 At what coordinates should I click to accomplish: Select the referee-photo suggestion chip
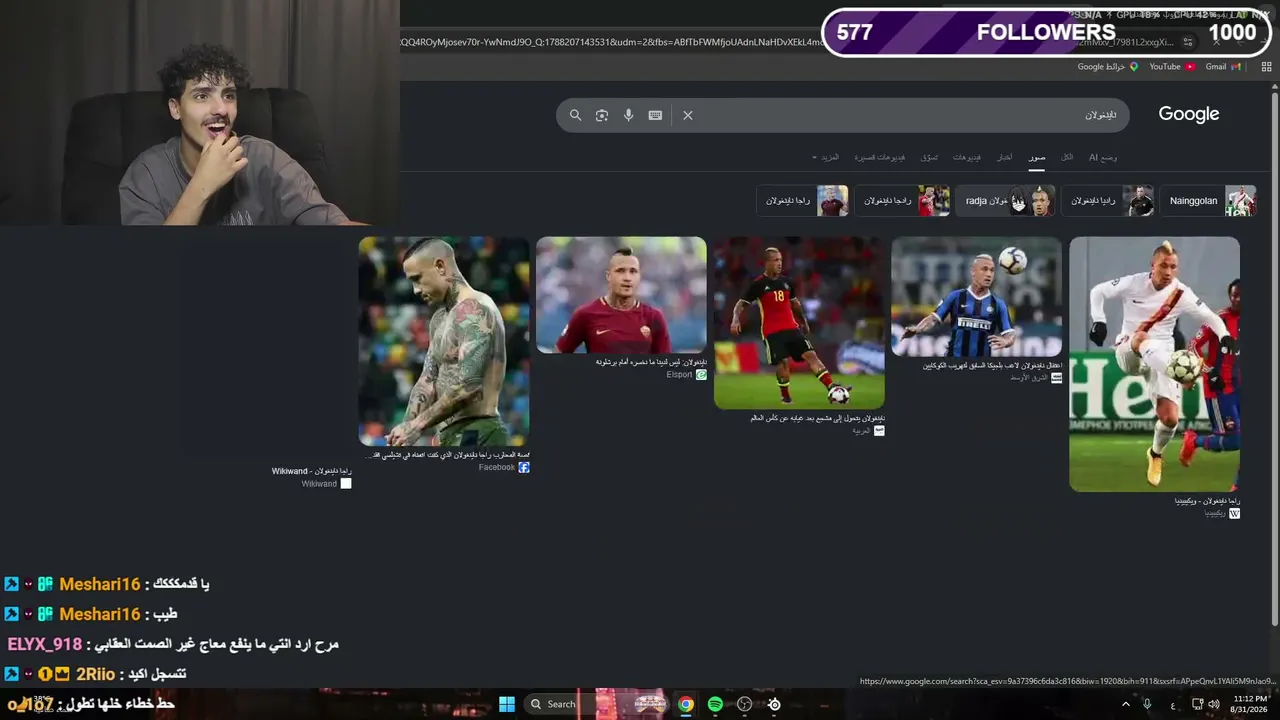[1107, 201]
